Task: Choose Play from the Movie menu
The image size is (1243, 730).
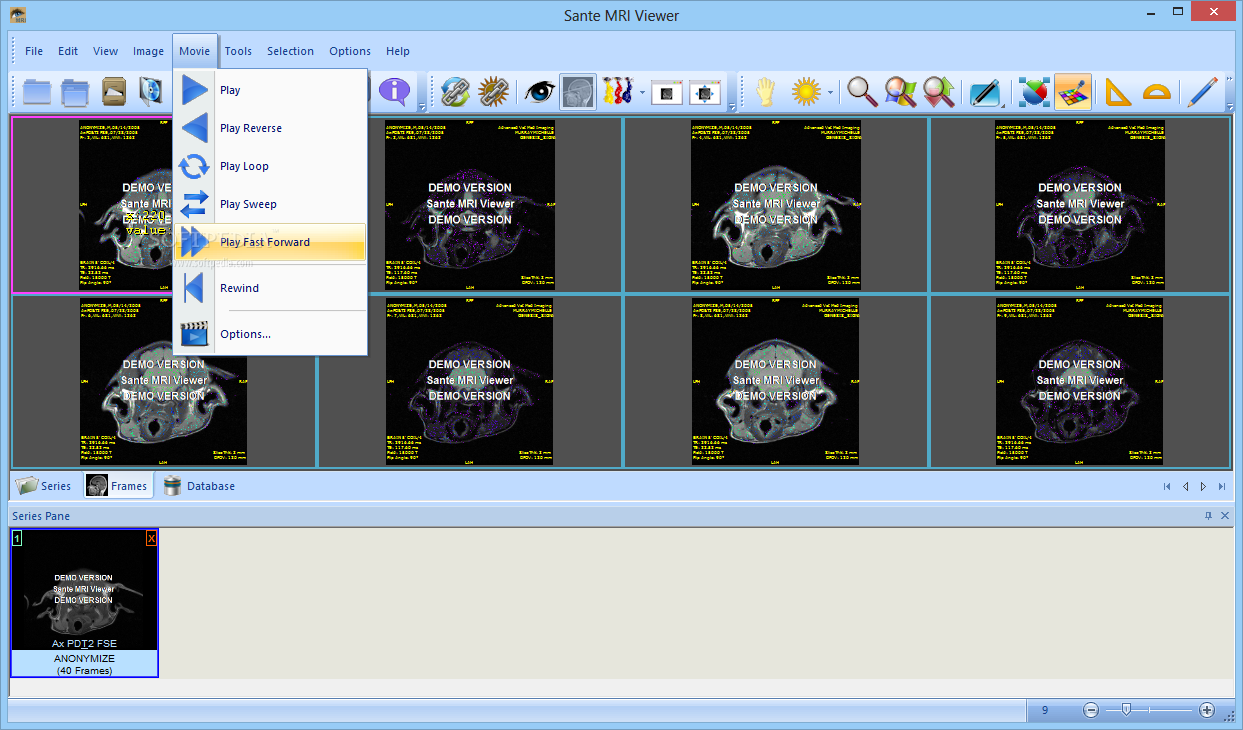Action: click(x=271, y=90)
